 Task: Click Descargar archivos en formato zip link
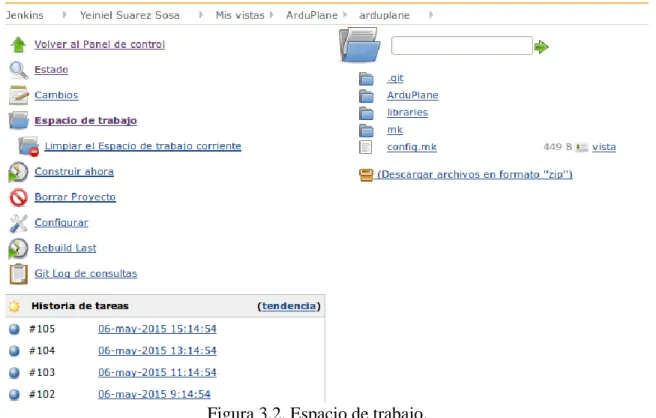point(475,174)
